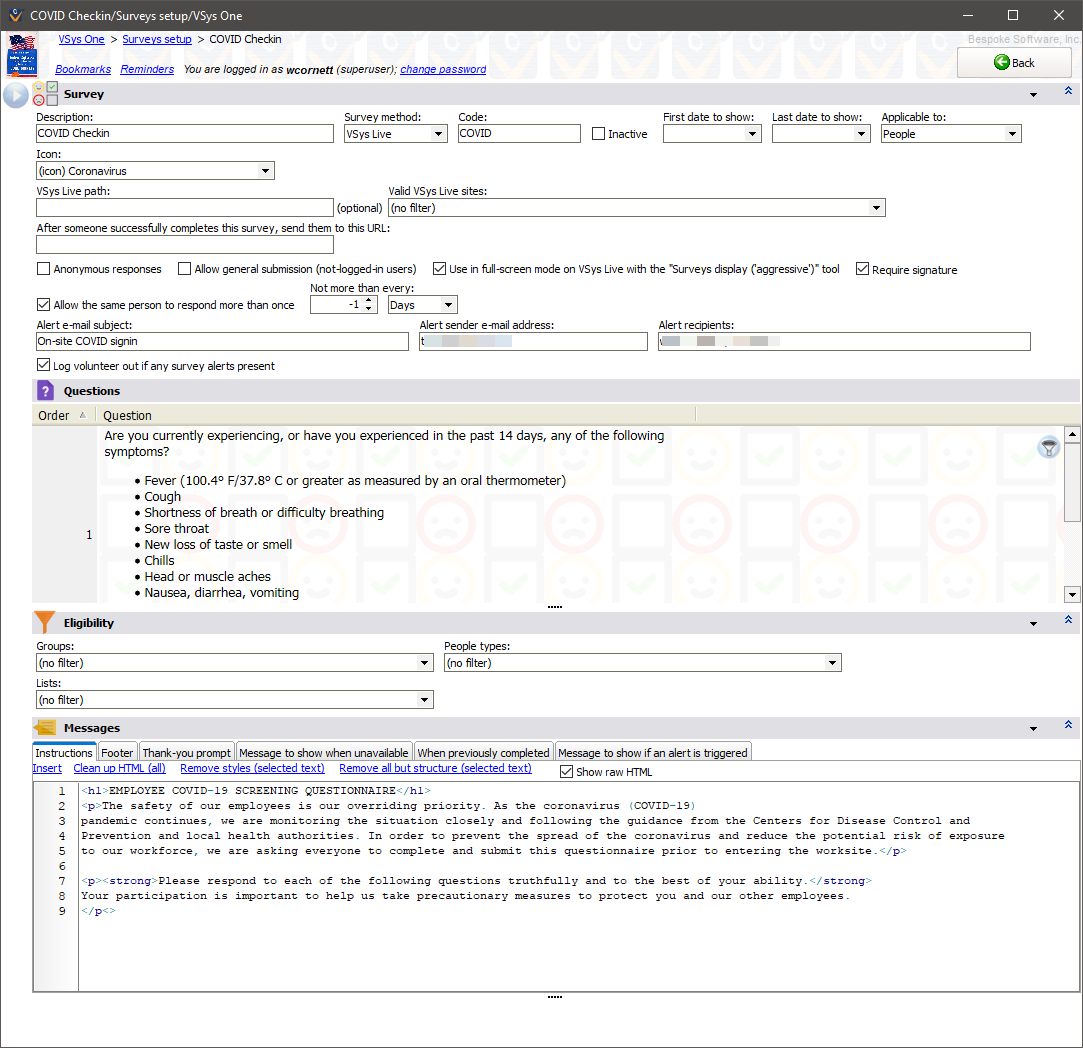Enable the Anonymous responses checkbox
Screen dimensions: 1083x1048
43,269
